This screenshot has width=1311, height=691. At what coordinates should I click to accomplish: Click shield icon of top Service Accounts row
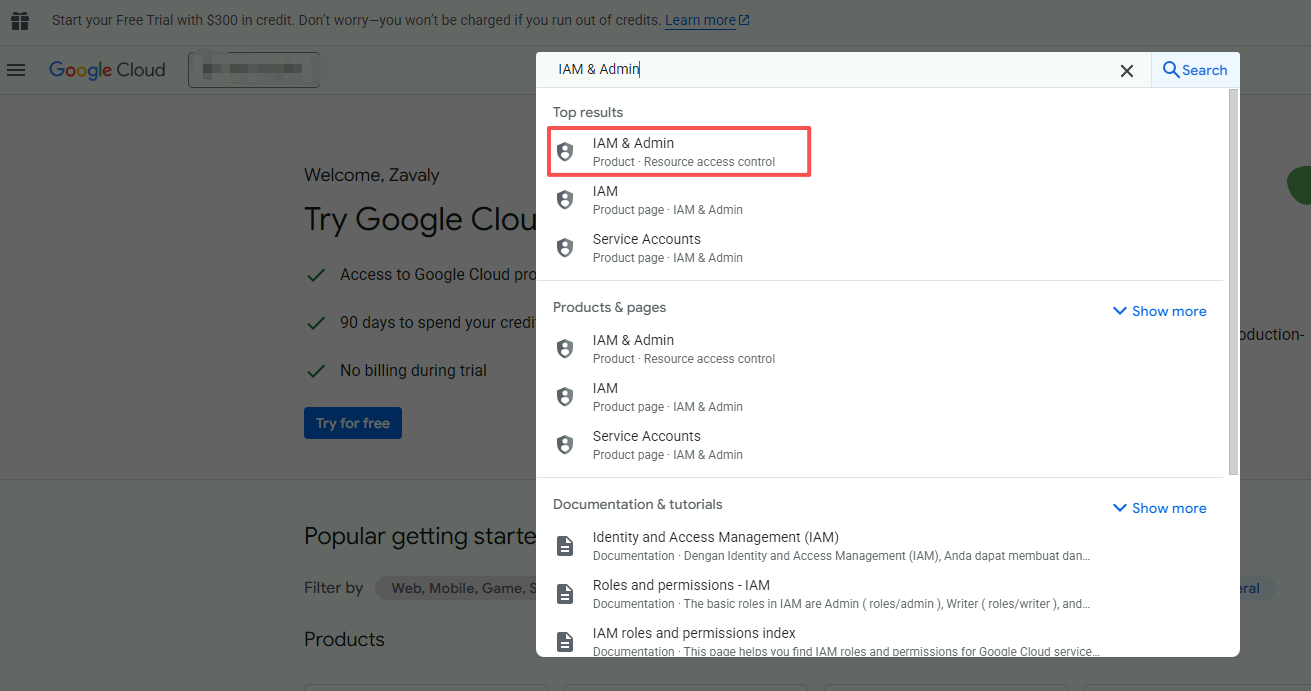coord(565,248)
